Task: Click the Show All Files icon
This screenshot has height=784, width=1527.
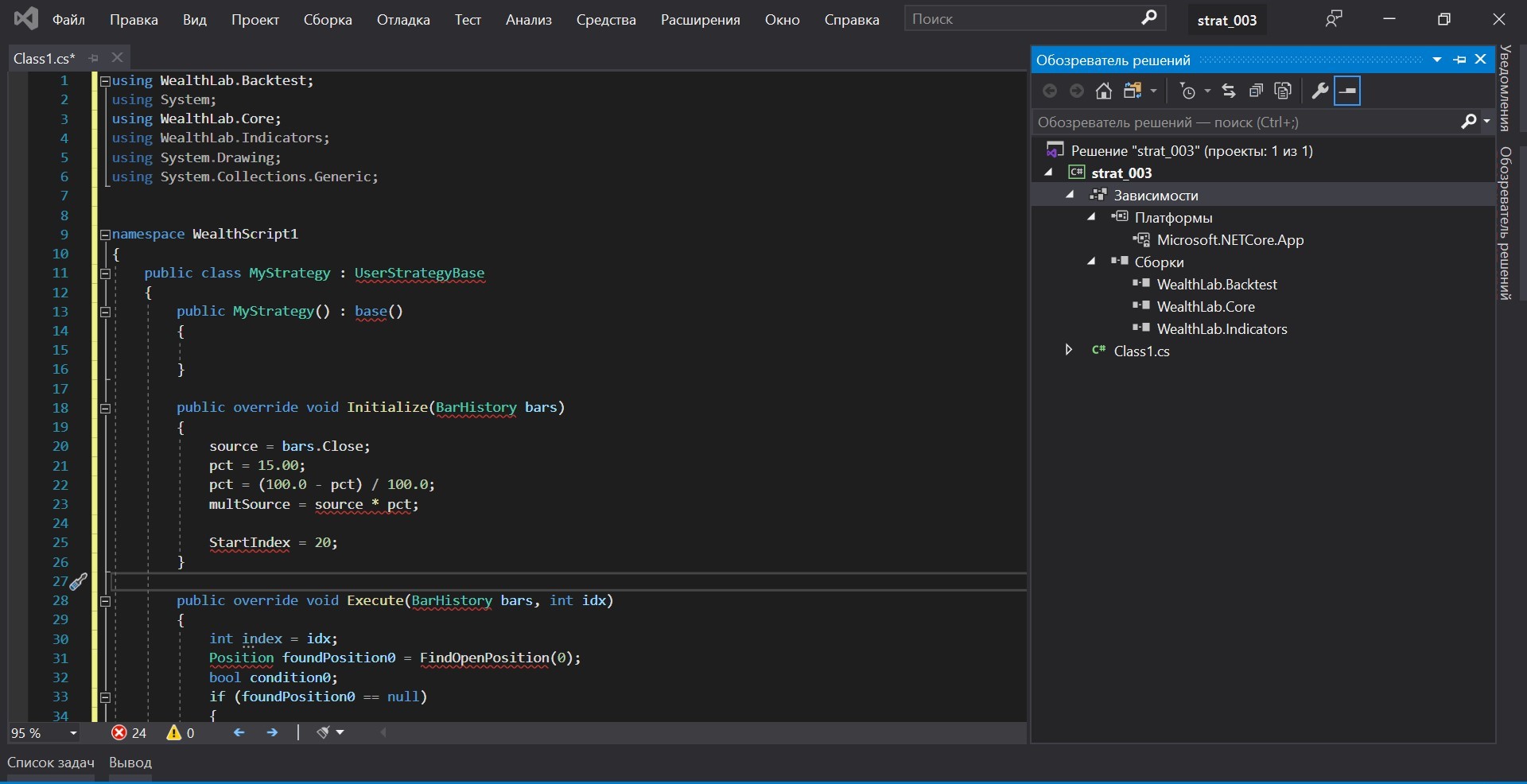Action: (1283, 91)
